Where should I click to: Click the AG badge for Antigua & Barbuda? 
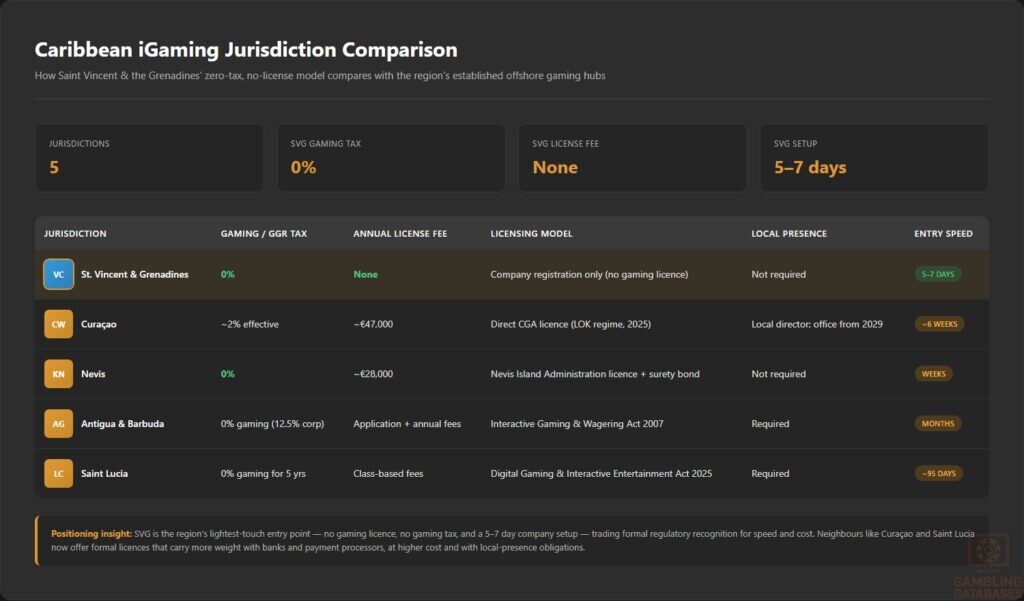[x=58, y=423]
